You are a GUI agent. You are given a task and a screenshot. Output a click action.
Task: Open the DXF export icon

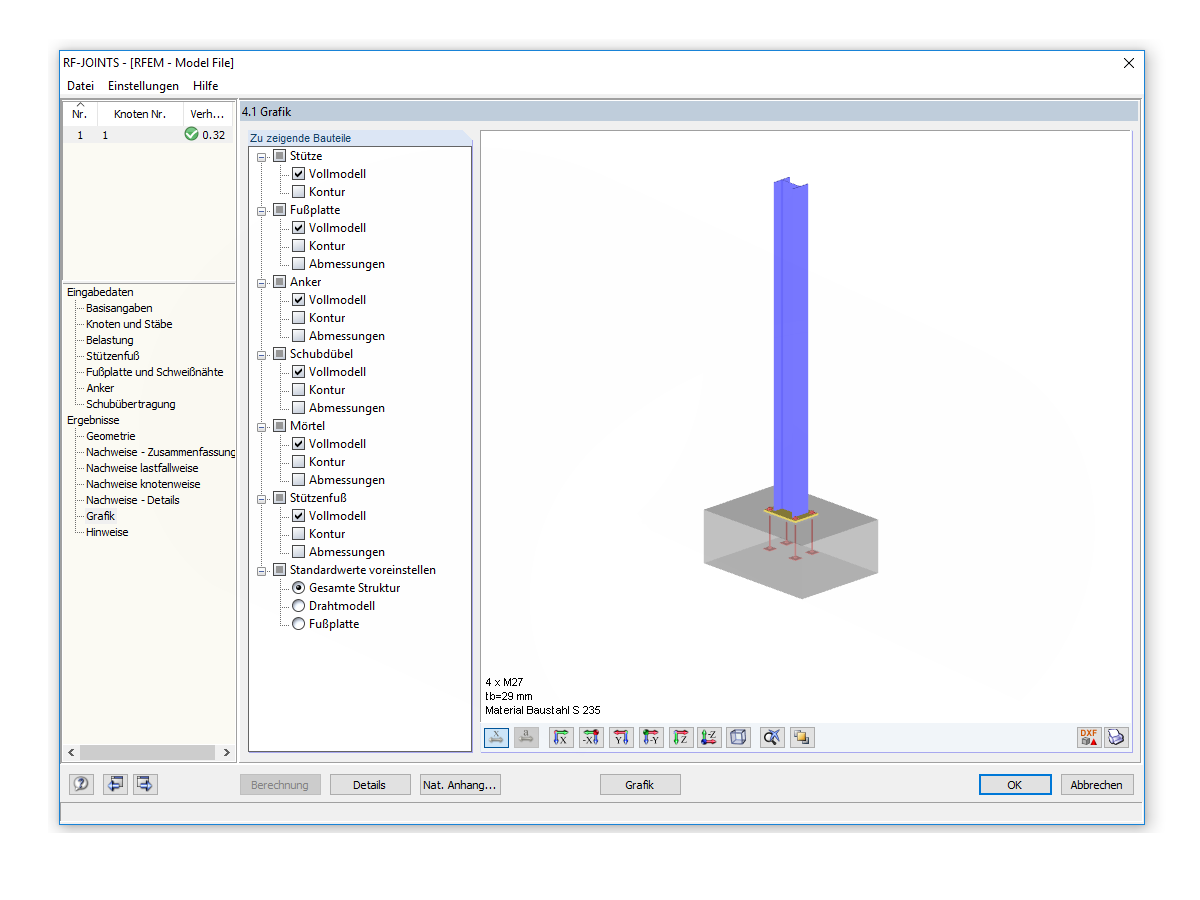1090,737
